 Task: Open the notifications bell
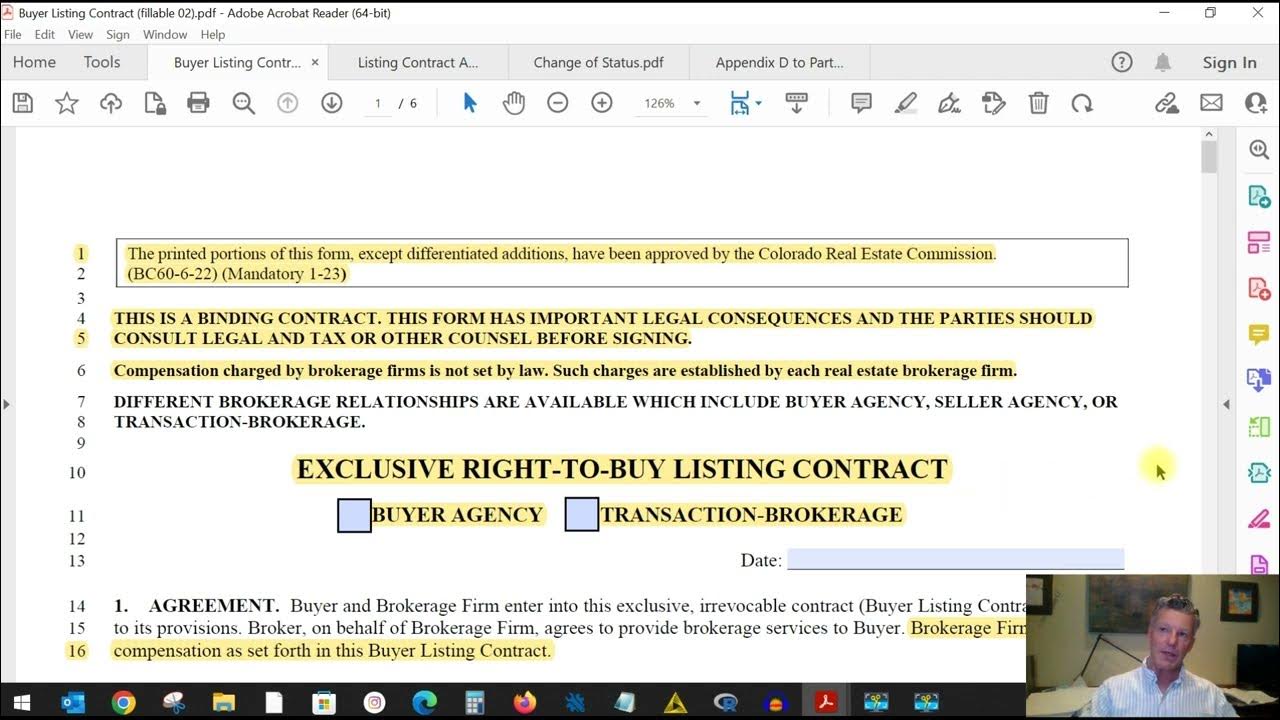click(1162, 62)
